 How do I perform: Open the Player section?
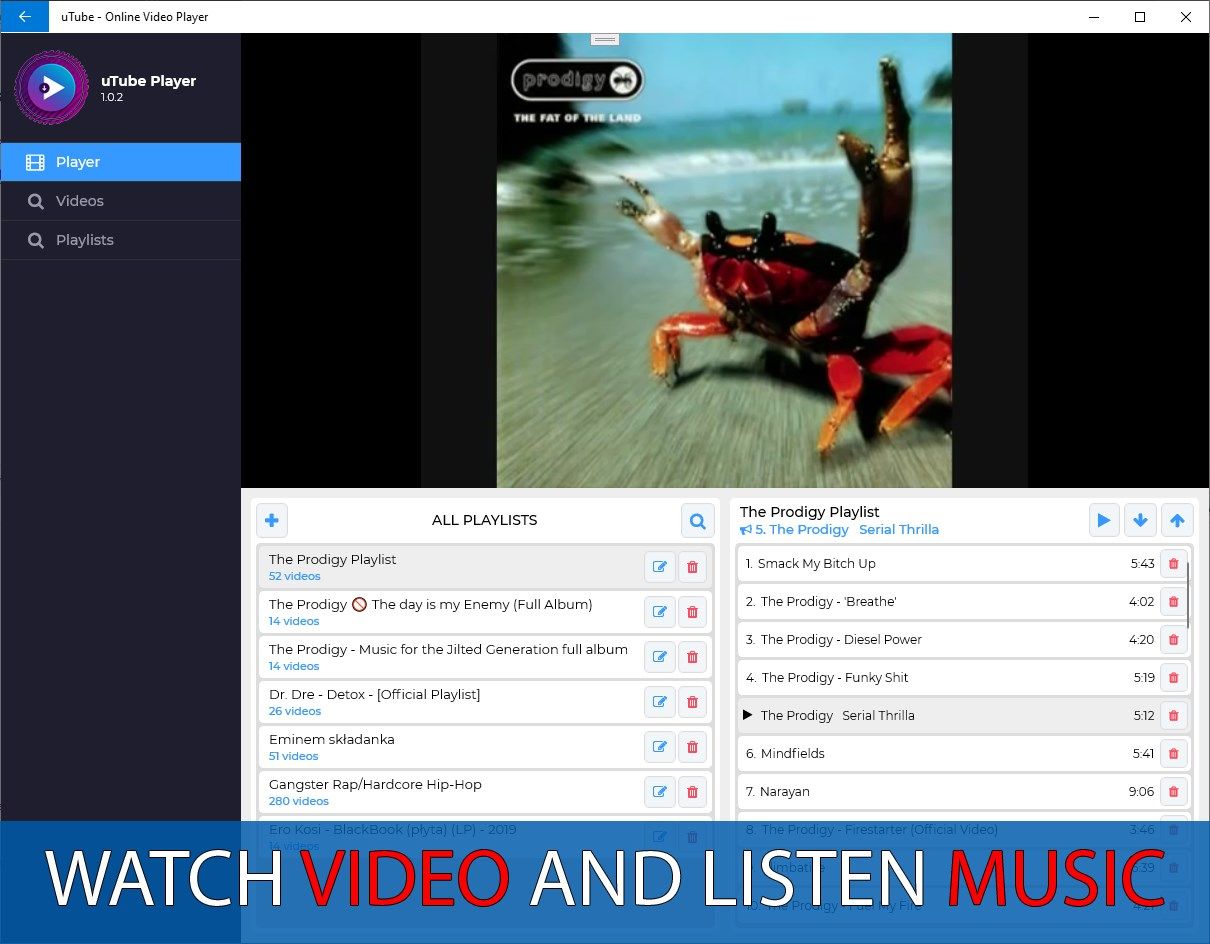(x=120, y=162)
